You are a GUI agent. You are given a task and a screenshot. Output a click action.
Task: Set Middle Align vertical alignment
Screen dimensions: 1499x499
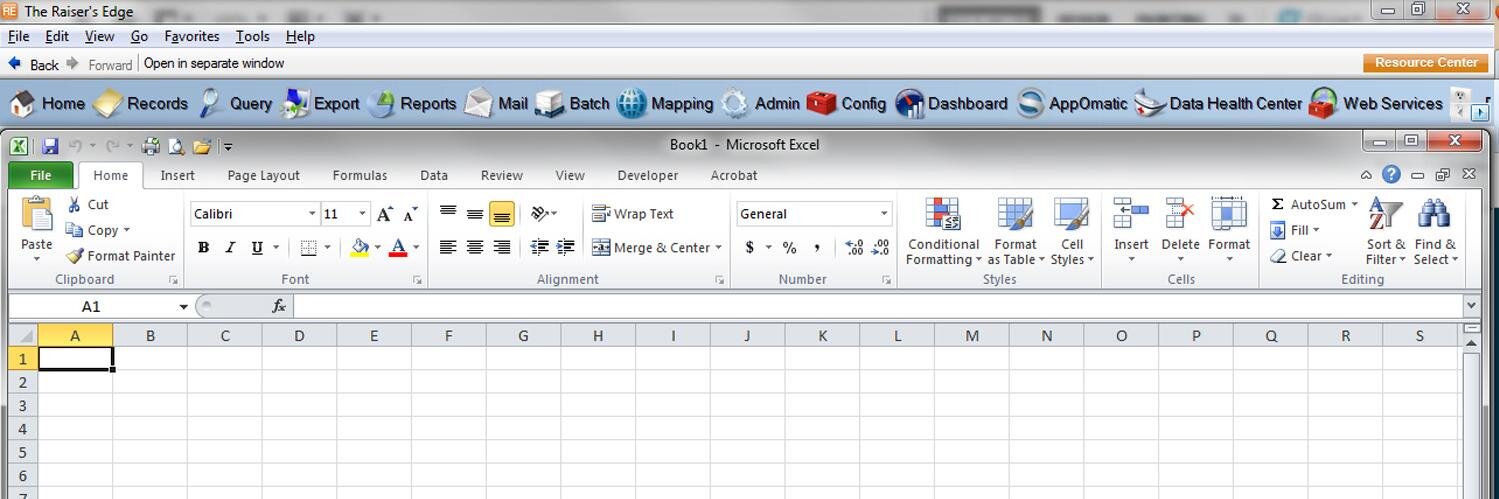tap(475, 213)
